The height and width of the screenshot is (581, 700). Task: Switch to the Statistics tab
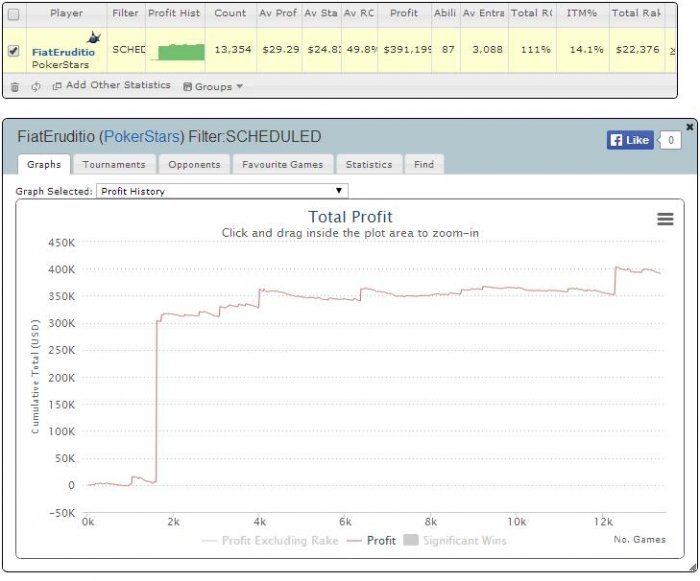pos(369,164)
